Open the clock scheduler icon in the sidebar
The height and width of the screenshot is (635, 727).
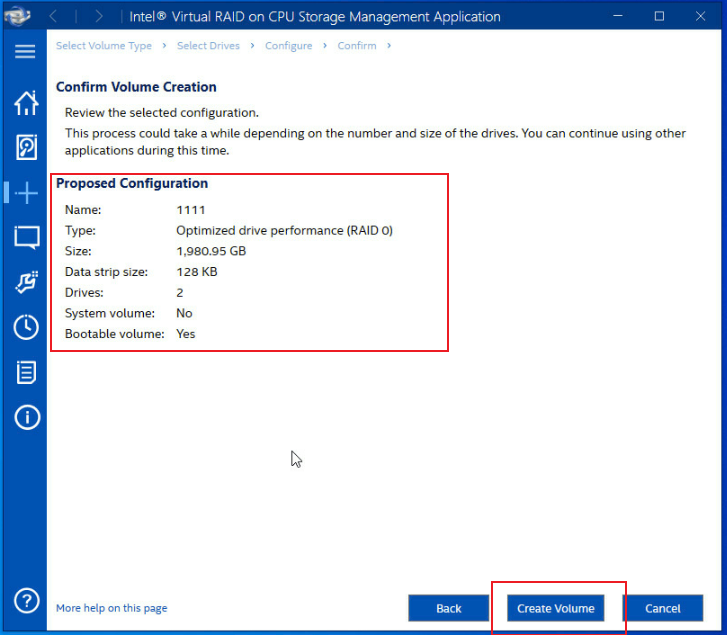tap(26, 327)
